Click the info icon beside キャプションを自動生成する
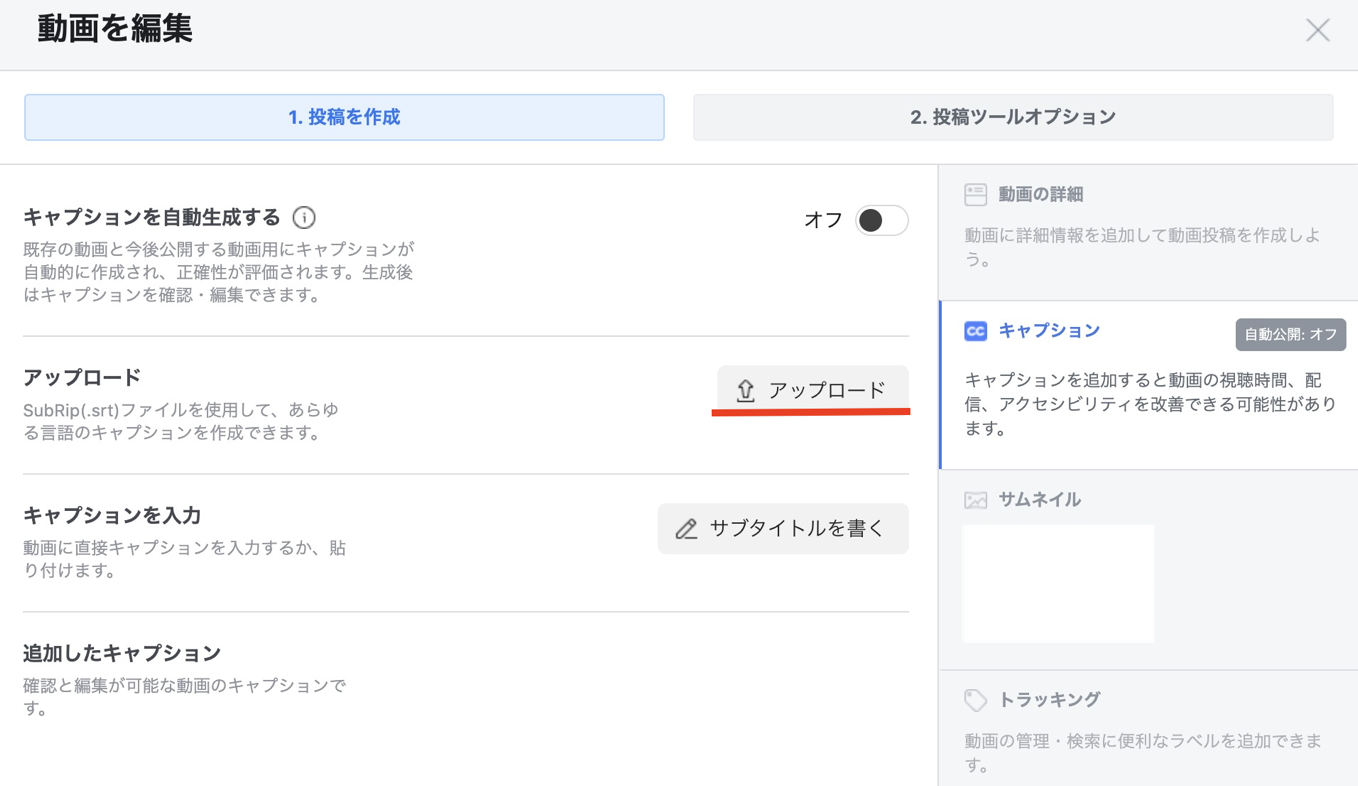The height and width of the screenshot is (786, 1358). pos(304,217)
